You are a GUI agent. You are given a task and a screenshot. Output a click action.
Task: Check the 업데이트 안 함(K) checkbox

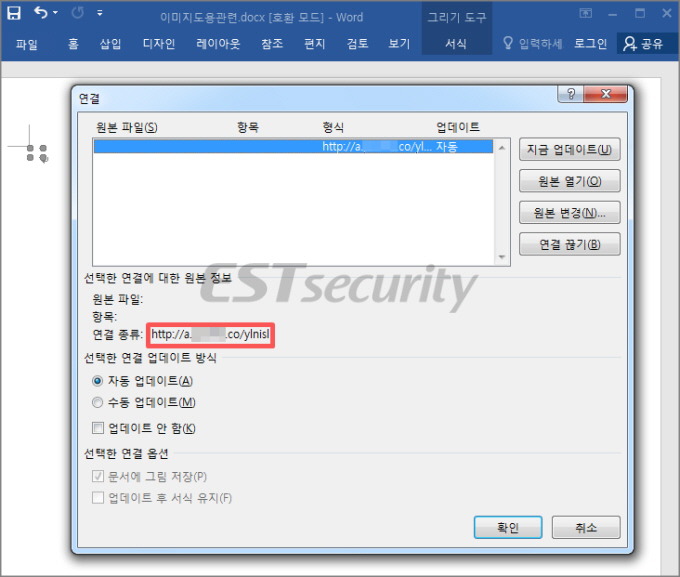click(98, 428)
